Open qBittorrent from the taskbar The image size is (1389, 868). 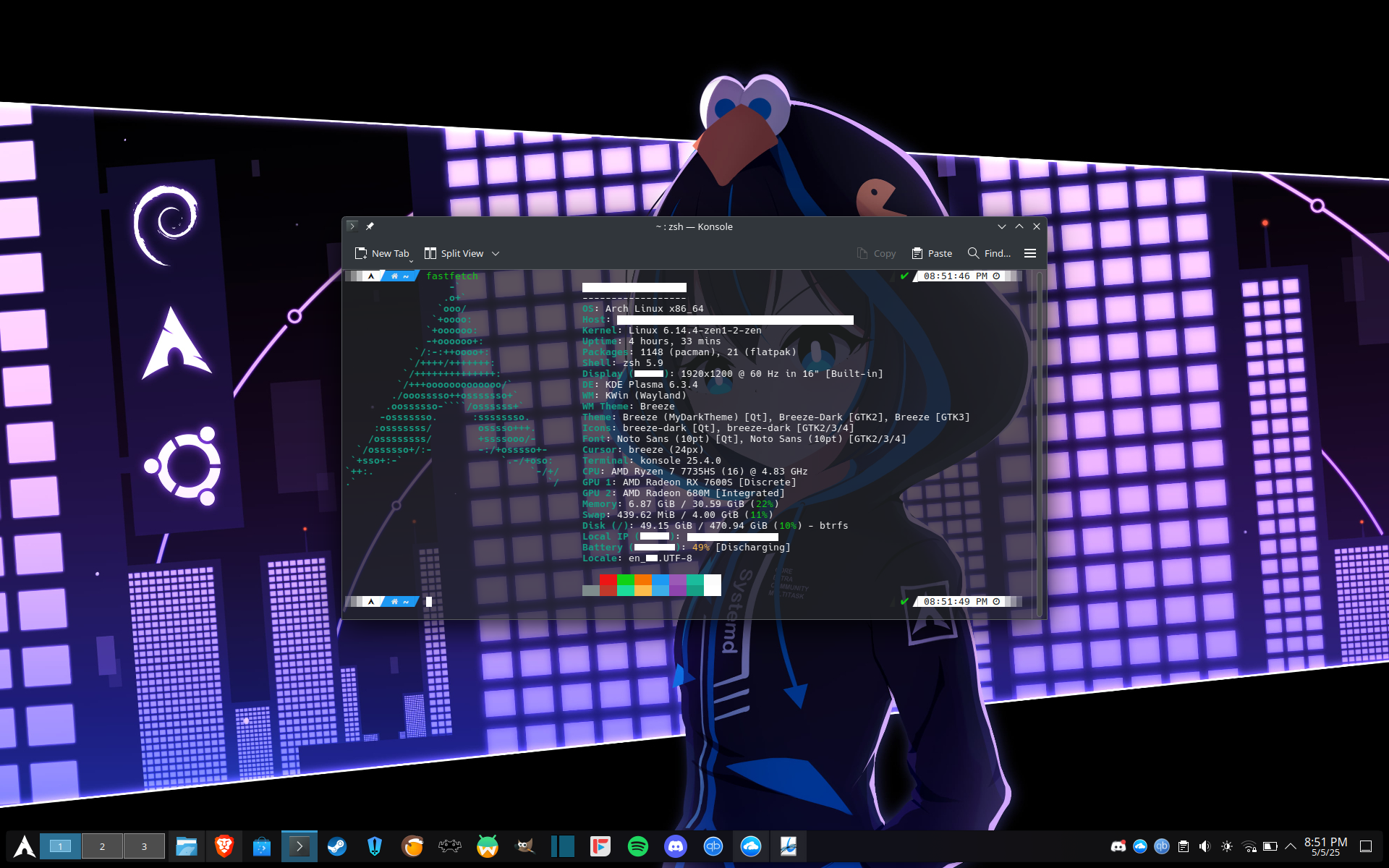click(x=713, y=846)
